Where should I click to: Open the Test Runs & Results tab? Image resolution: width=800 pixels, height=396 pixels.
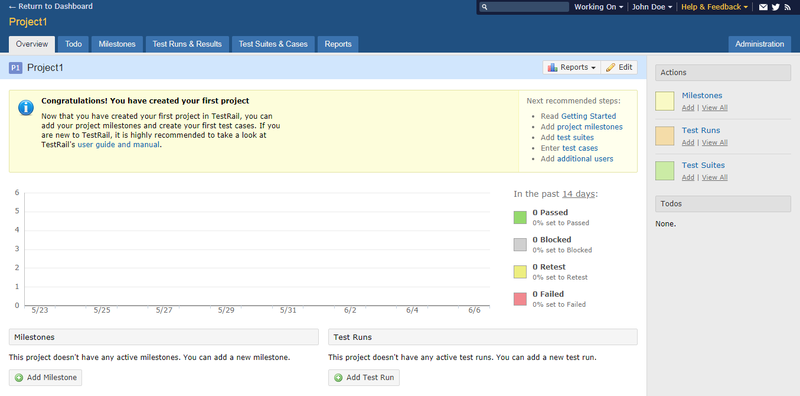click(x=187, y=44)
